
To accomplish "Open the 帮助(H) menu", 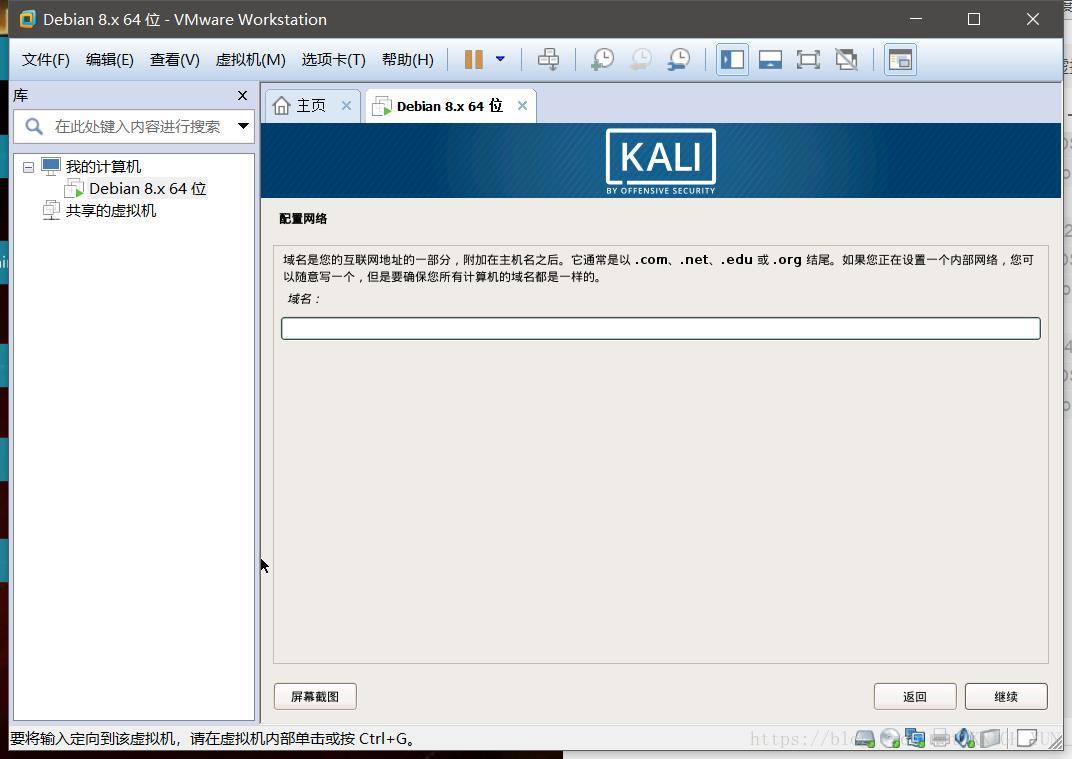I will click(407, 59).
